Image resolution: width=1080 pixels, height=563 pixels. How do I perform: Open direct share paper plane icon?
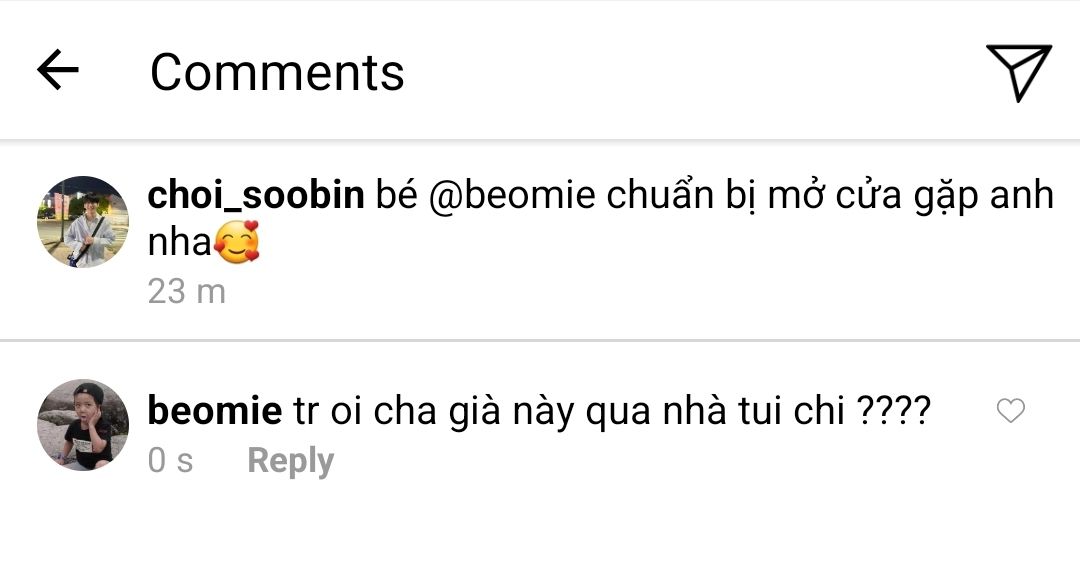1019,72
